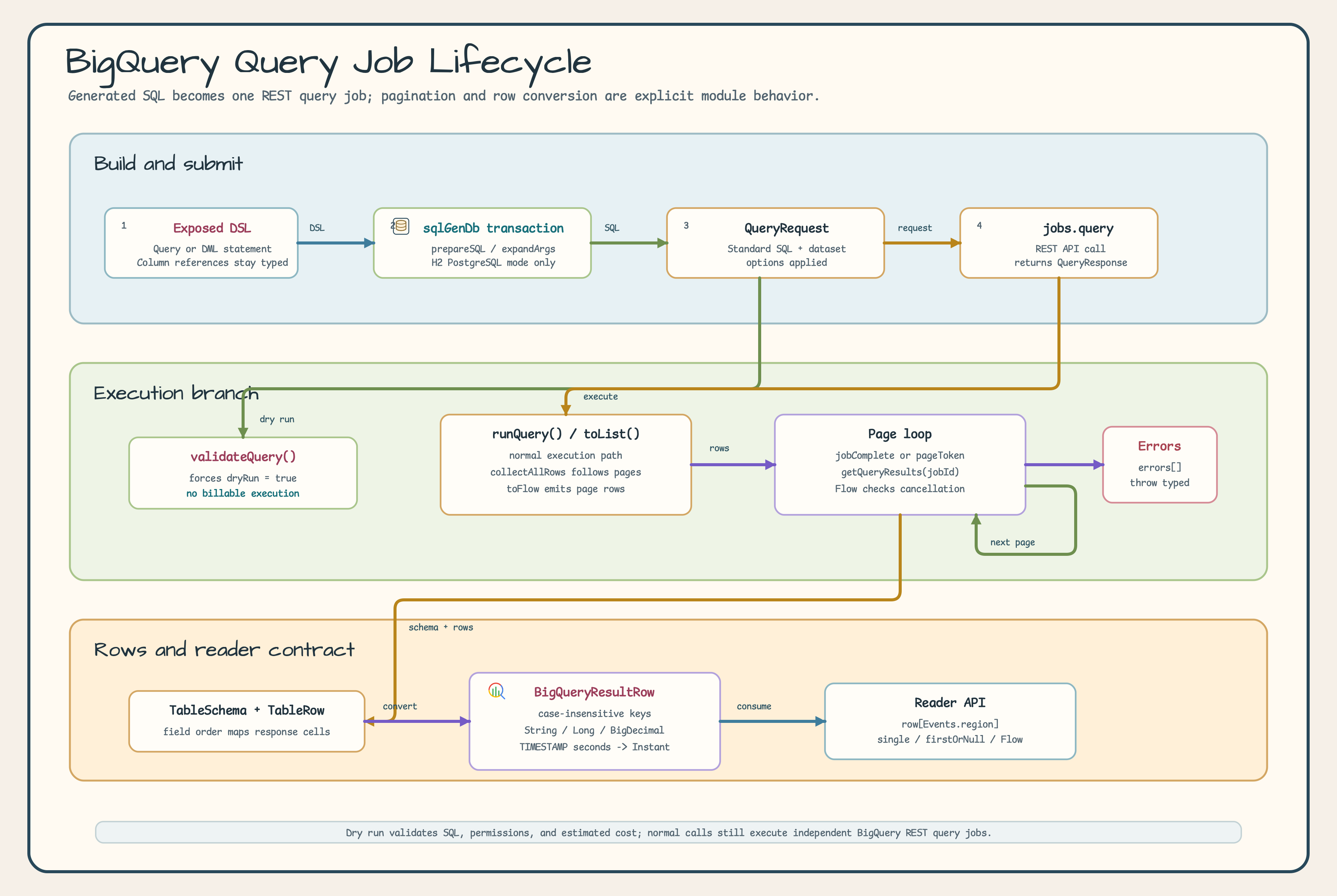Click the convert arrow label
This screenshot has width=1337, height=896.
pyautogui.click(x=400, y=706)
